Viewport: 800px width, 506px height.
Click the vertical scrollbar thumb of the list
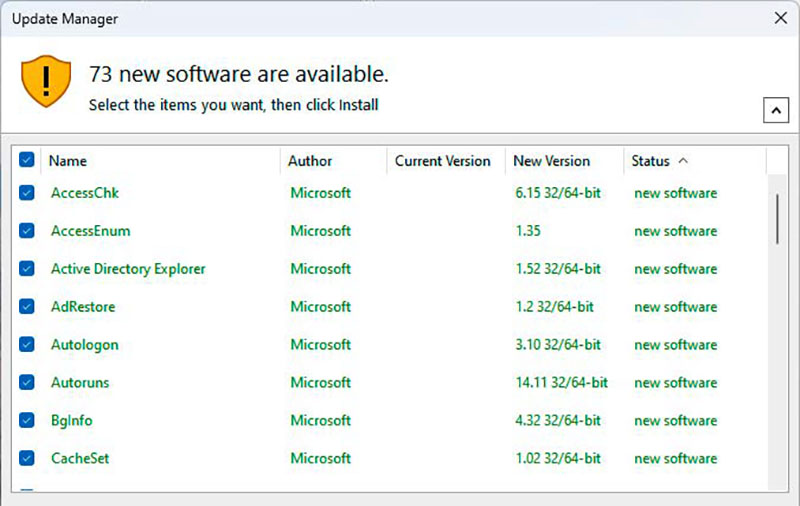tap(778, 219)
